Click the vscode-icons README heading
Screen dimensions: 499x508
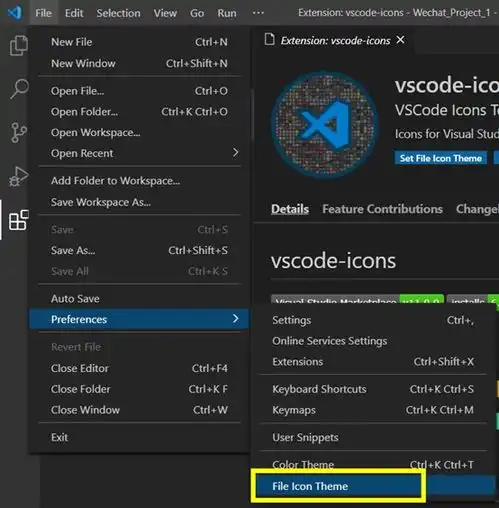pyautogui.click(x=333, y=261)
